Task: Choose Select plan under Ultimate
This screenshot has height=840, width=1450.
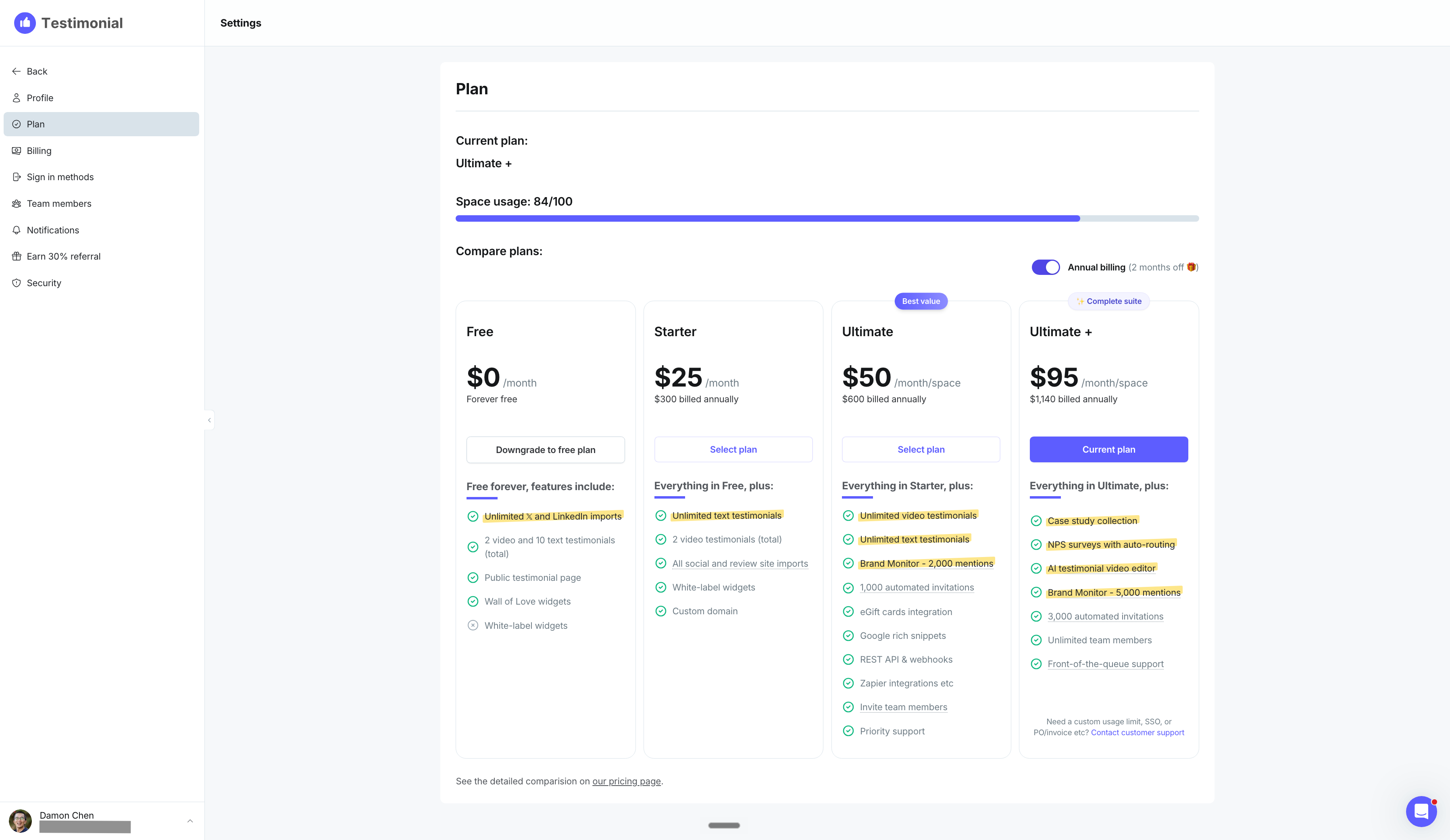Action: (921, 449)
